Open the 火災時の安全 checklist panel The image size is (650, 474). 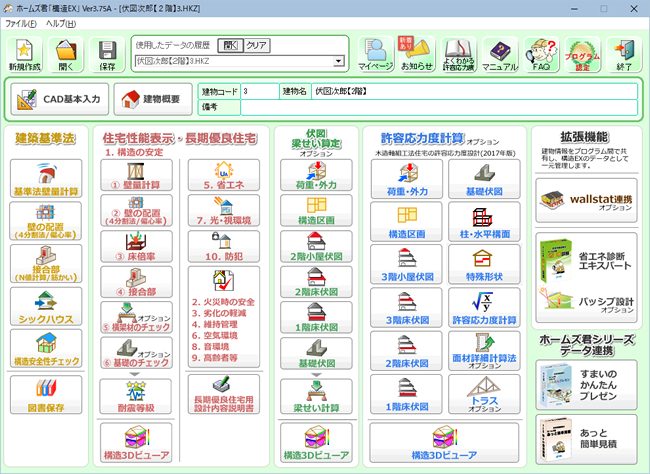click(224, 317)
